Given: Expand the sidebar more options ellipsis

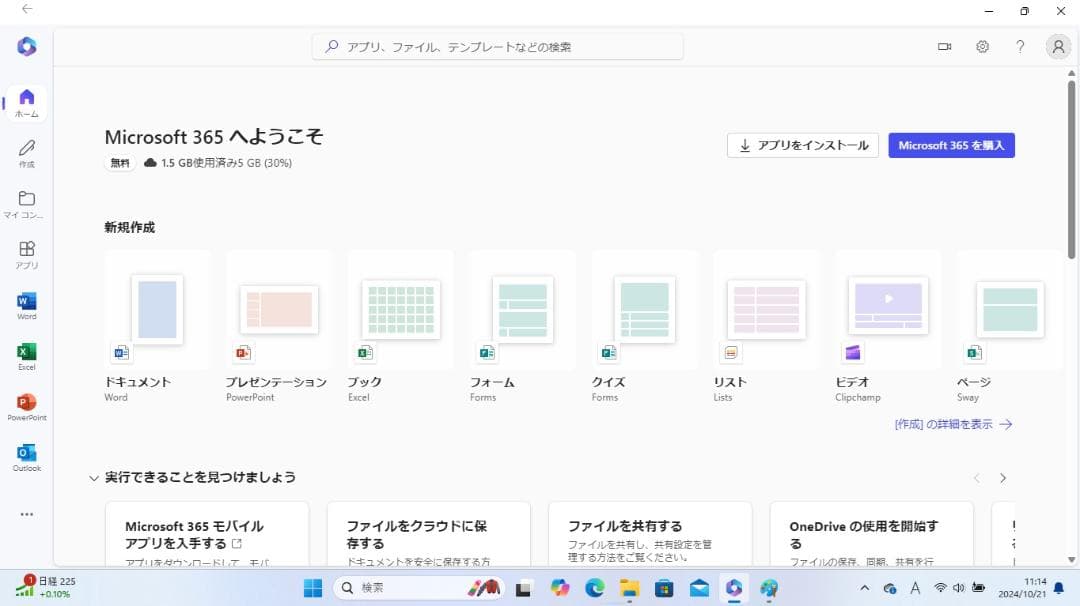Looking at the screenshot, I should click(x=27, y=514).
